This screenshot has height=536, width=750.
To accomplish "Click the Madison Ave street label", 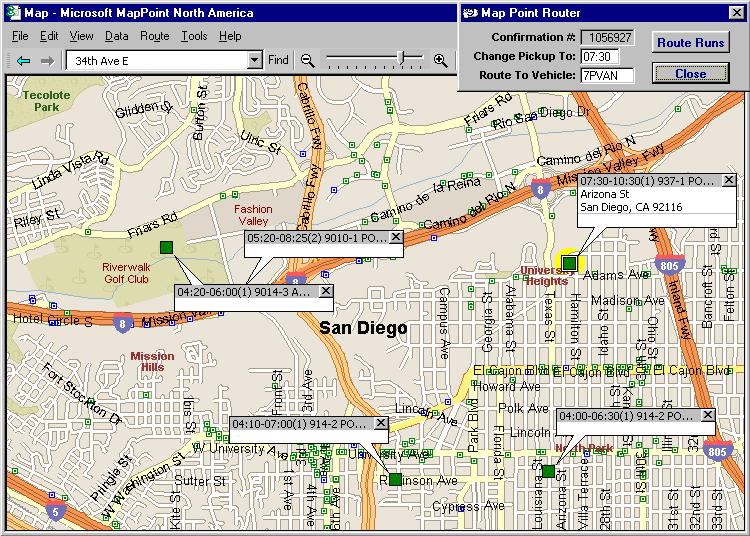I will pos(628,300).
